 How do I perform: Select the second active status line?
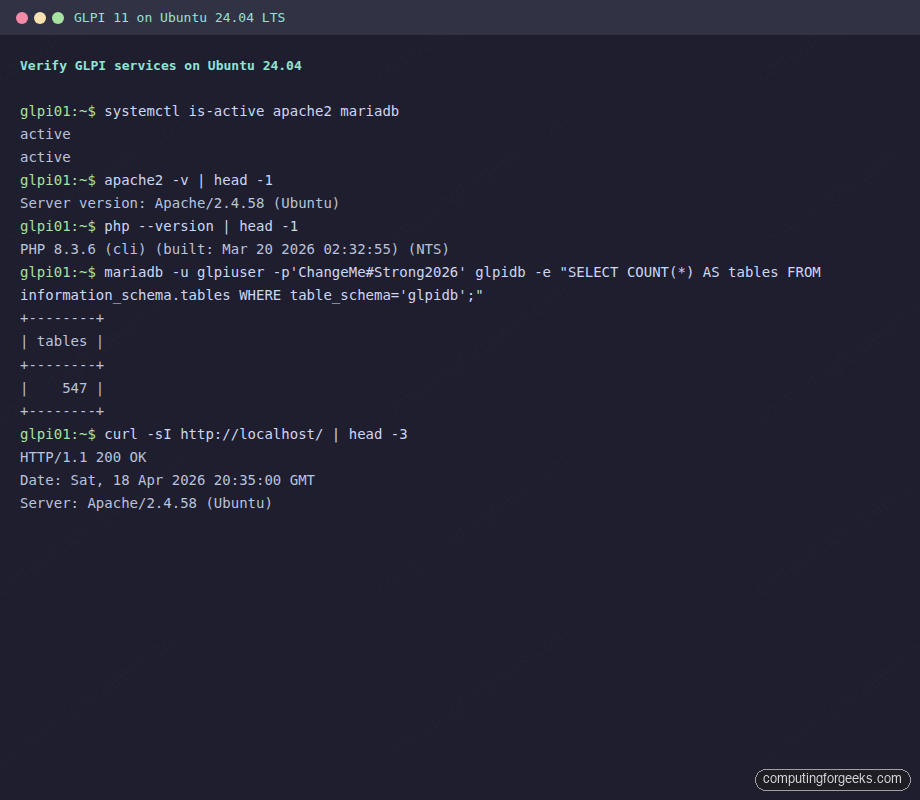(44, 157)
